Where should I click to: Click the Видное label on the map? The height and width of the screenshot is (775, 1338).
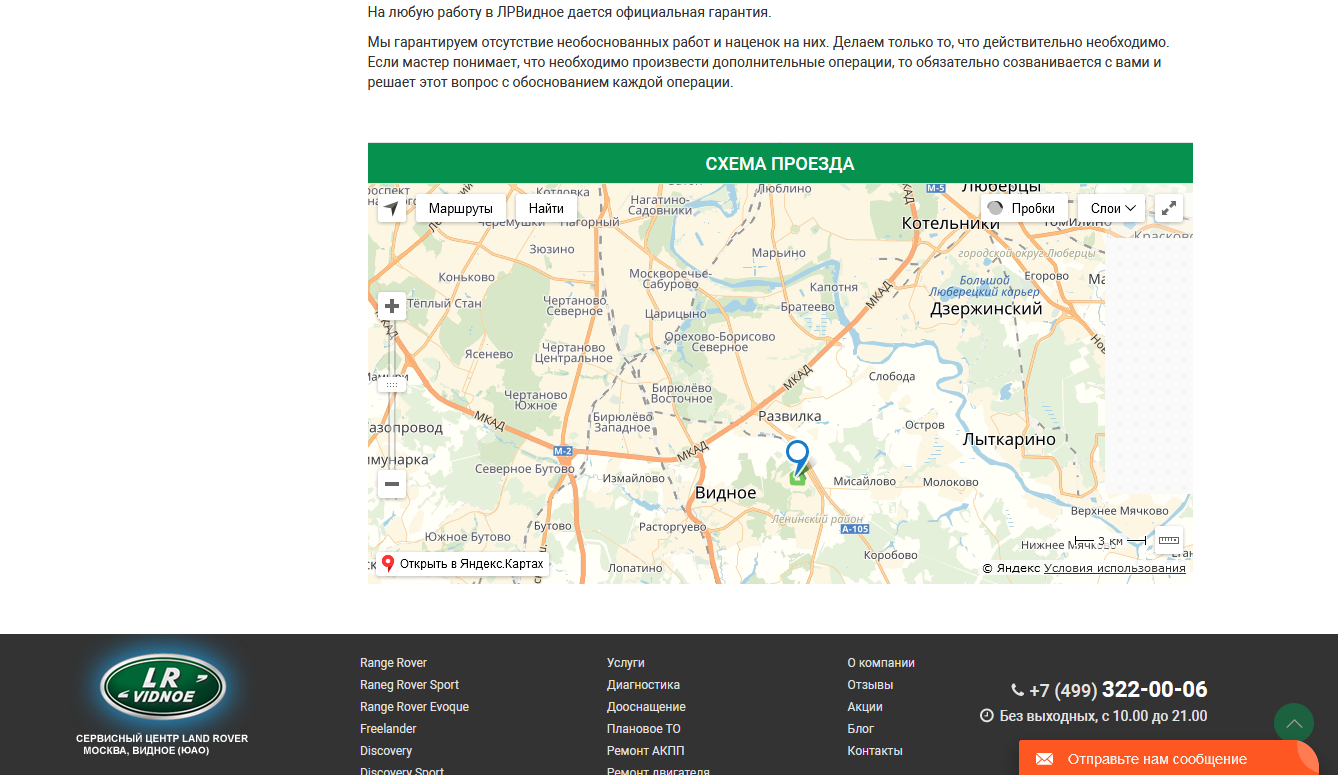(x=726, y=493)
